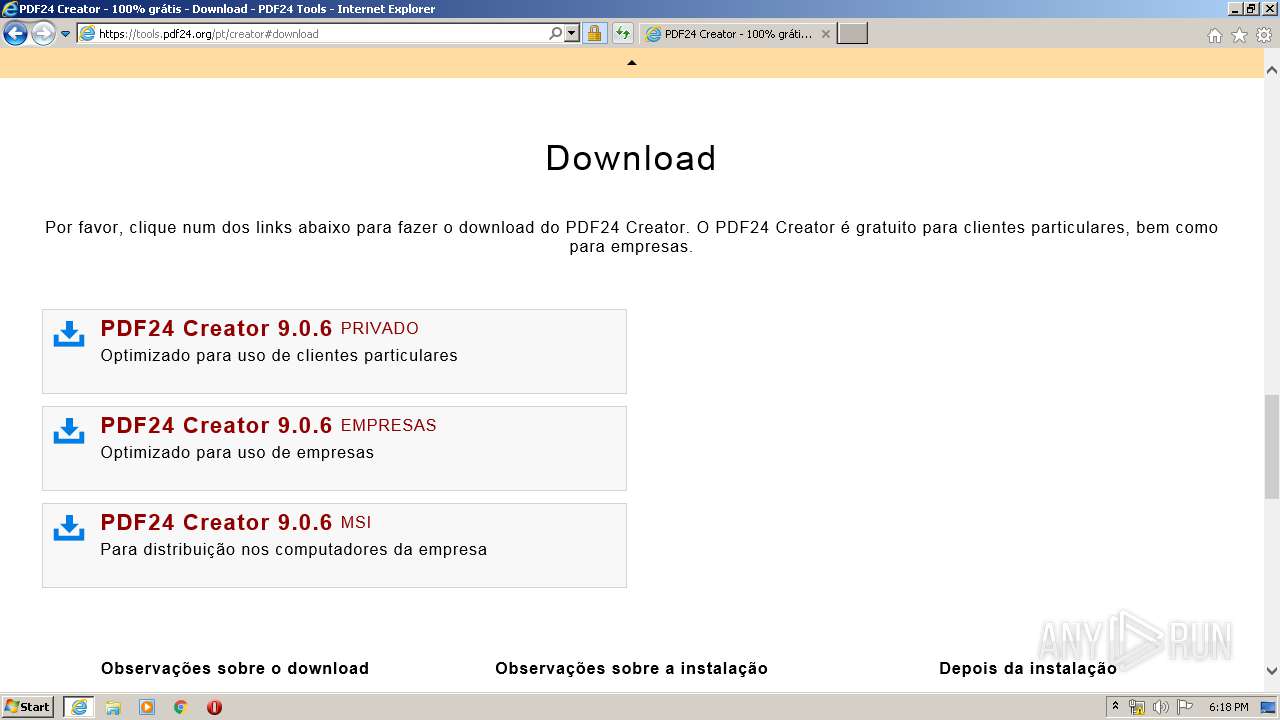Show hidden system tray icons
The image size is (1280, 720).
1115,707
